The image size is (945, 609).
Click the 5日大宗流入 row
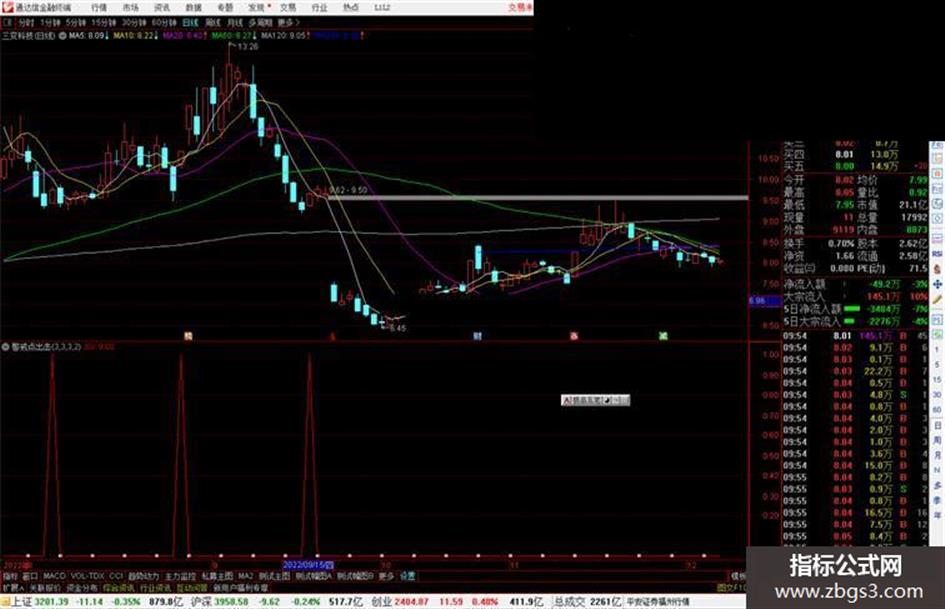click(855, 322)
